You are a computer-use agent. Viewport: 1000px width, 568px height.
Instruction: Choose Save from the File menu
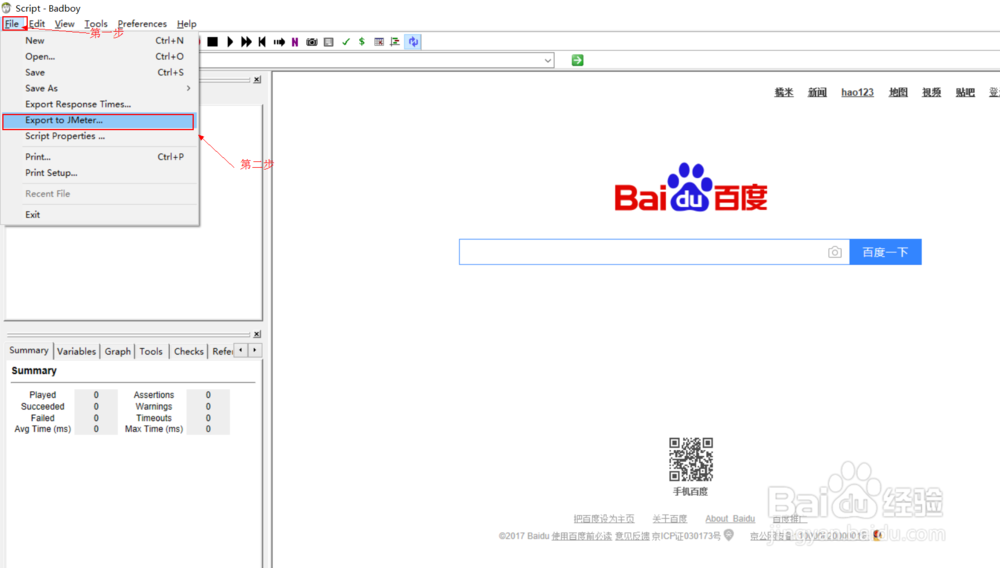99,72
